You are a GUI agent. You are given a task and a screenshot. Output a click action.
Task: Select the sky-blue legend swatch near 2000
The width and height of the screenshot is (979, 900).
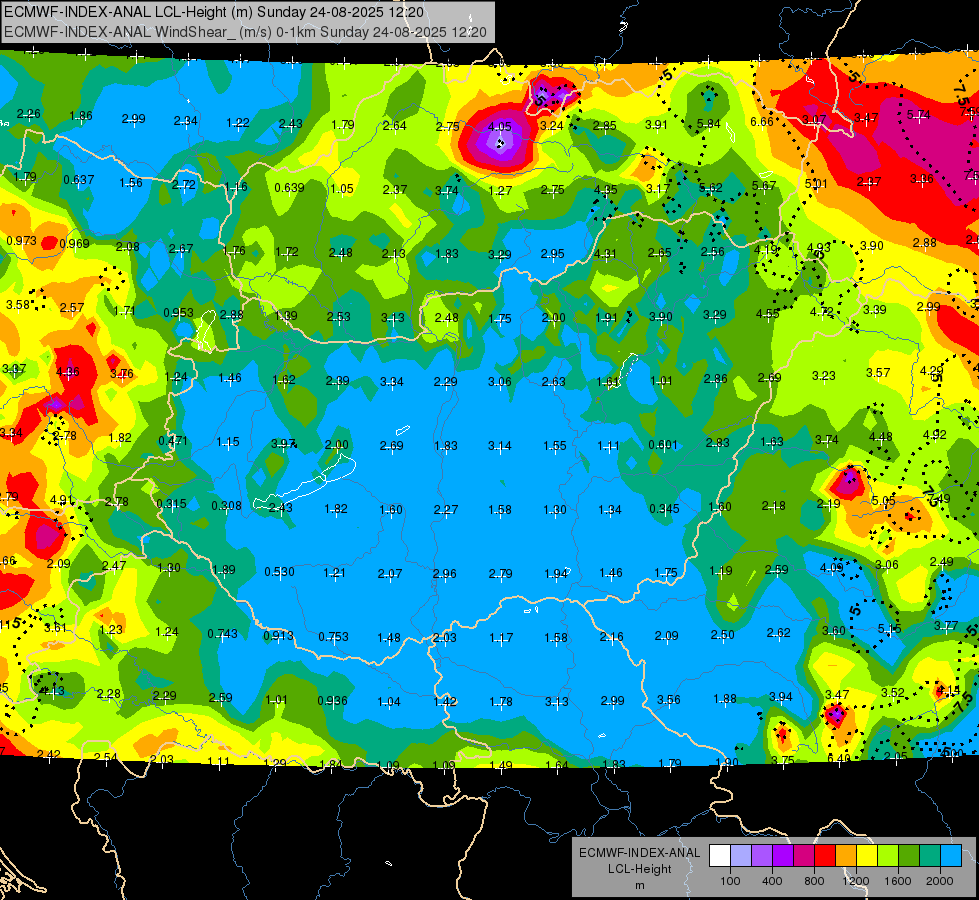951,856
